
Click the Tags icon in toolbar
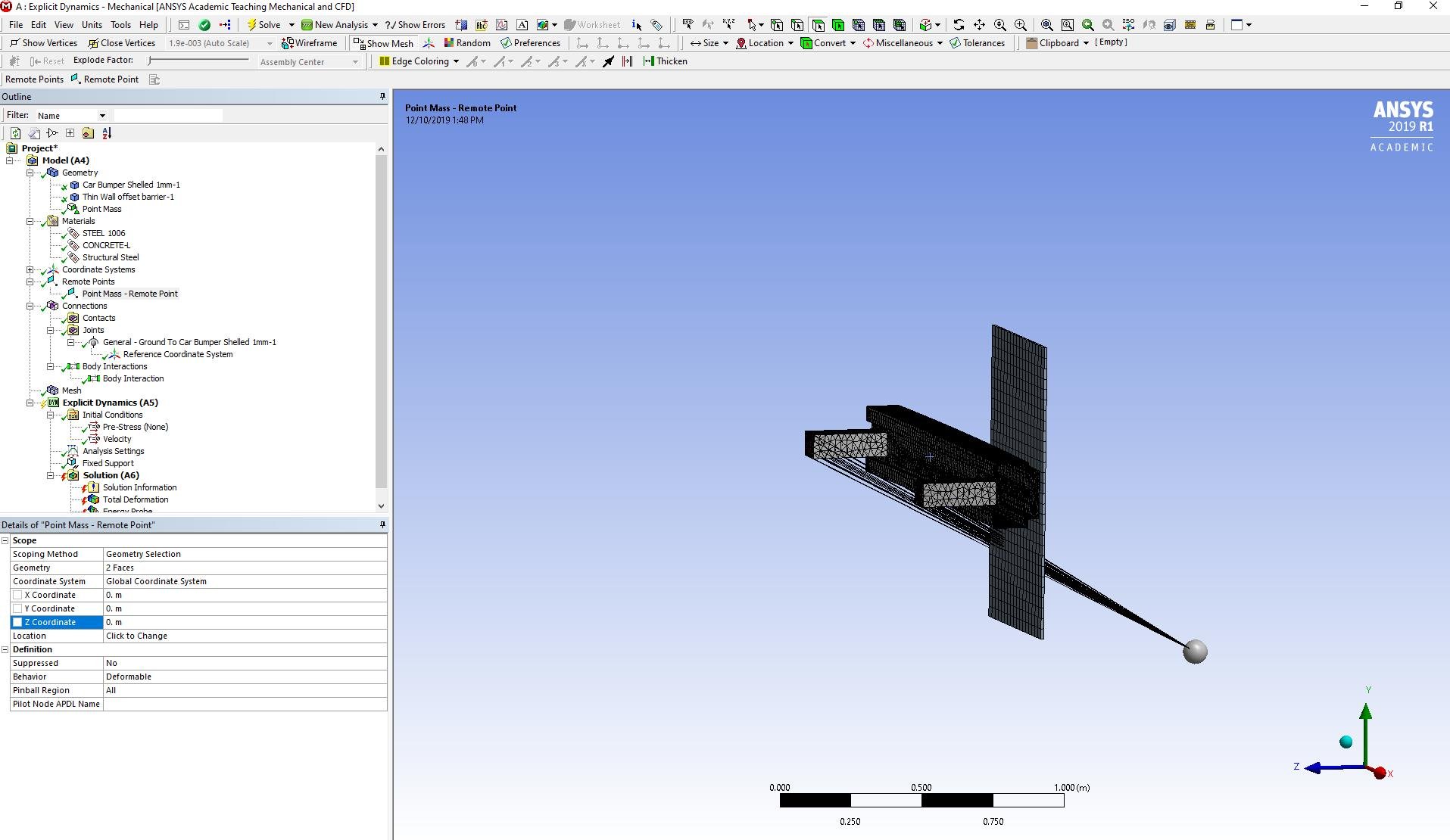657,25
